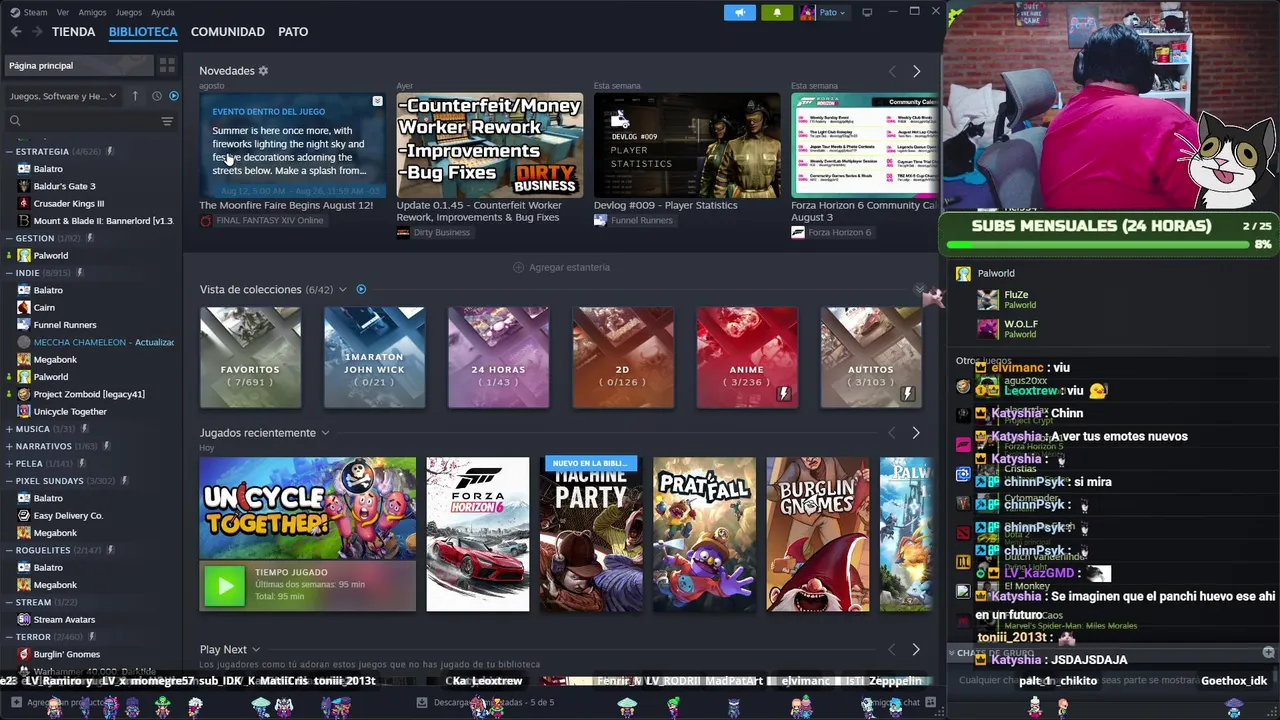Click the Steam logo in the menu bar
This screenshot has width=1280, height=720.
[x=15, y=12]
